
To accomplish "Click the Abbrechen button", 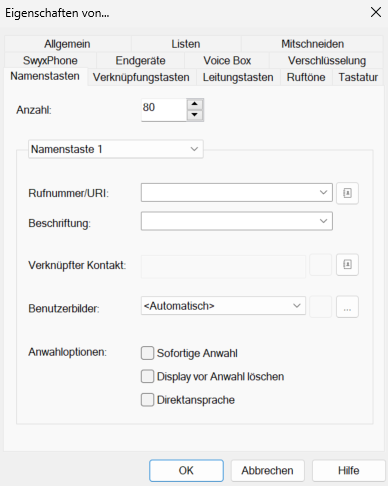I will pyautogui.click(x=267, y=471).
